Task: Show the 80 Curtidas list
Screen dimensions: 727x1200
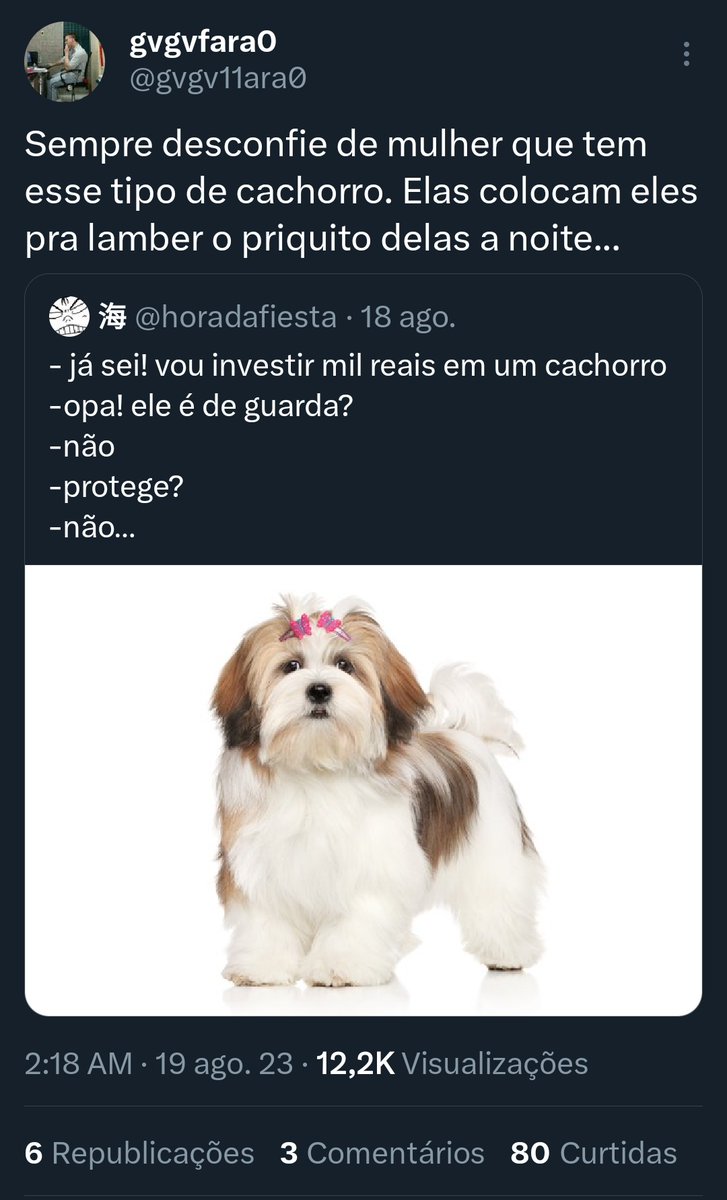Action: (594, 1153)
